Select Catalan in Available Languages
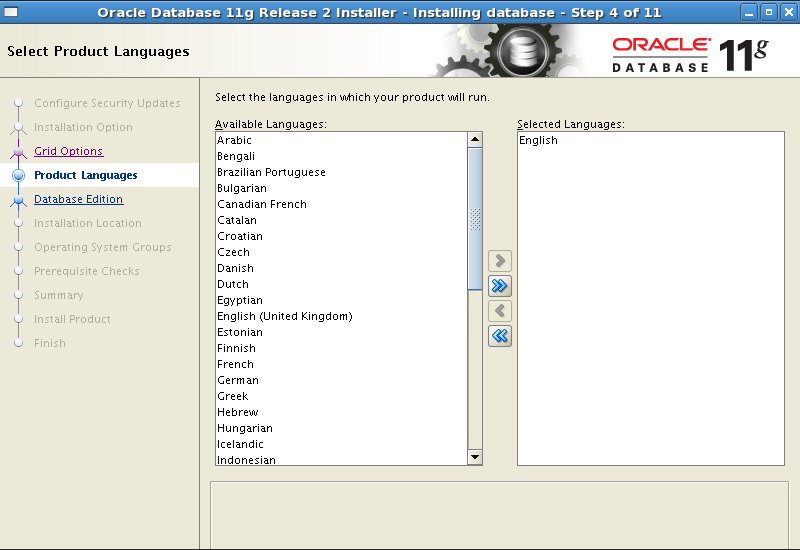 click(341, 220)
